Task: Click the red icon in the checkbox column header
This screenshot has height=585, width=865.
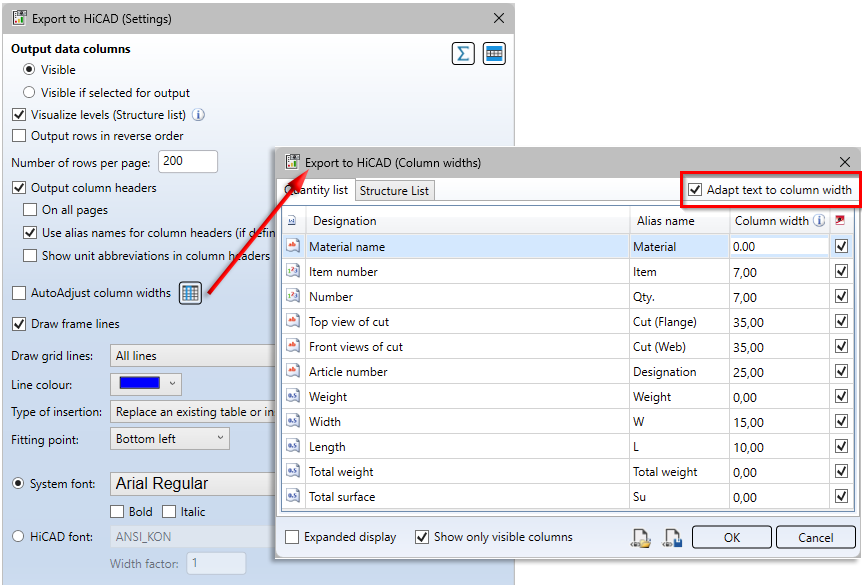Action: 840,220
